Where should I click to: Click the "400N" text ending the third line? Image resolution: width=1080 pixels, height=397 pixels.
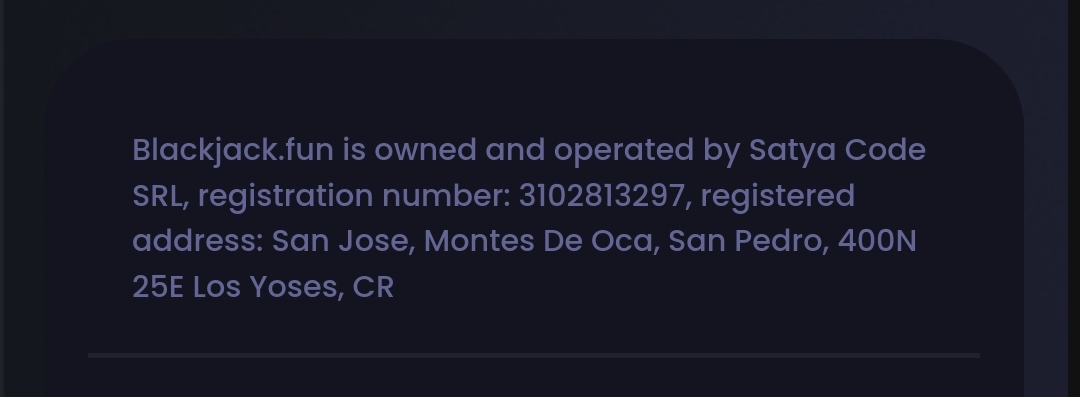pos(877,241)
